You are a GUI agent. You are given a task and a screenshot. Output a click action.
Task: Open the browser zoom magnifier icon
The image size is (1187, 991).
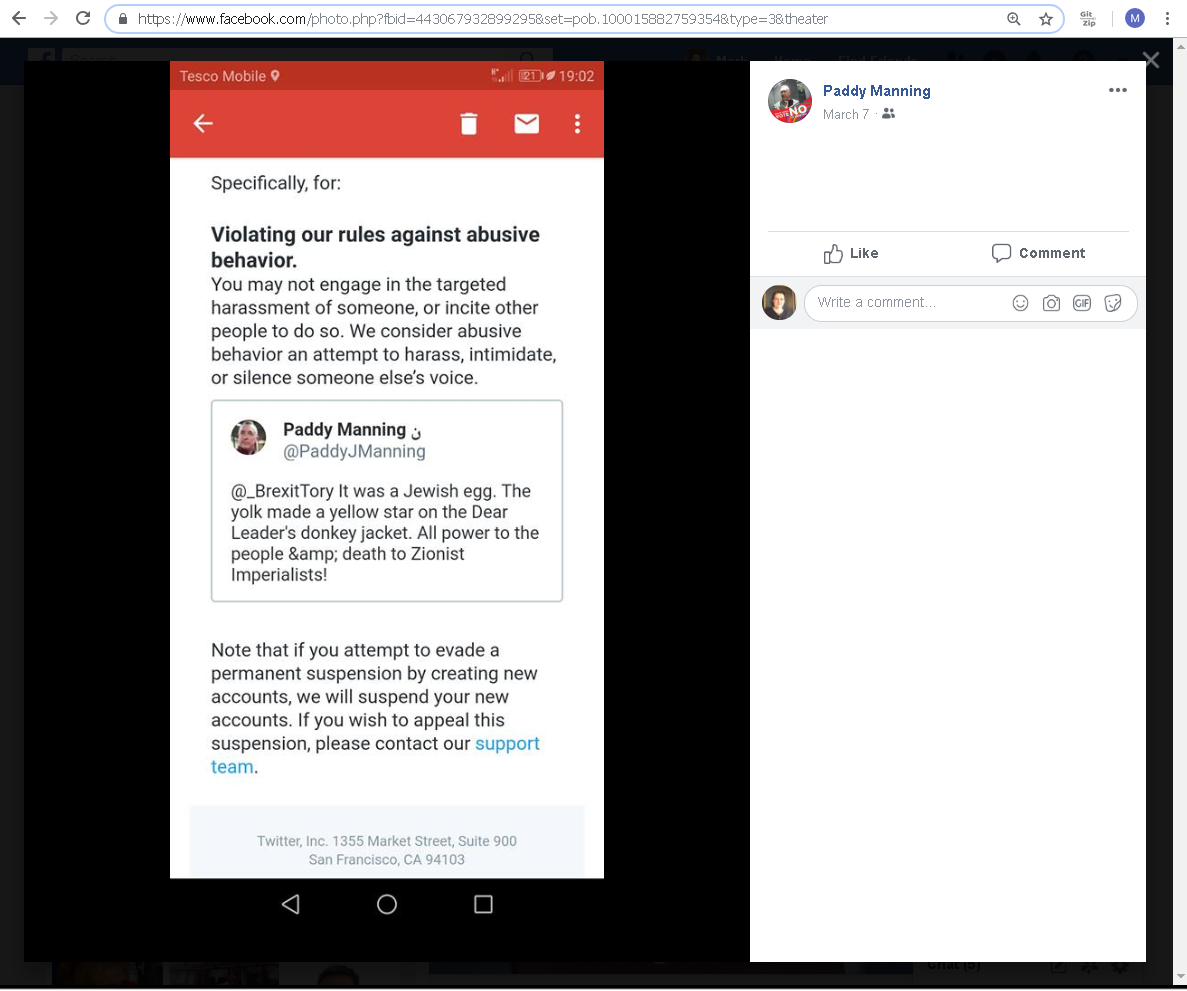tap(1014, 19)
